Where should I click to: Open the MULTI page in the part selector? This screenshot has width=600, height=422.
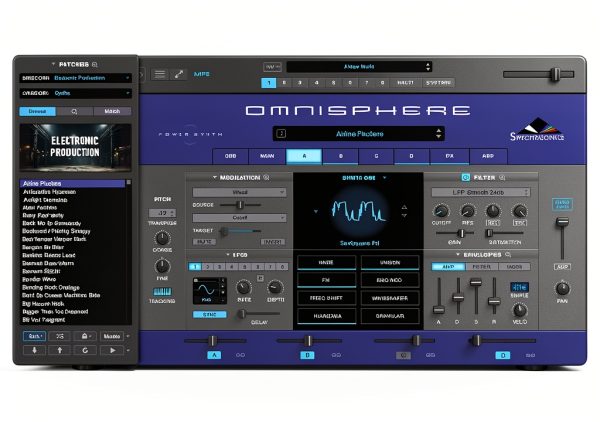click(x=405, y=83)
